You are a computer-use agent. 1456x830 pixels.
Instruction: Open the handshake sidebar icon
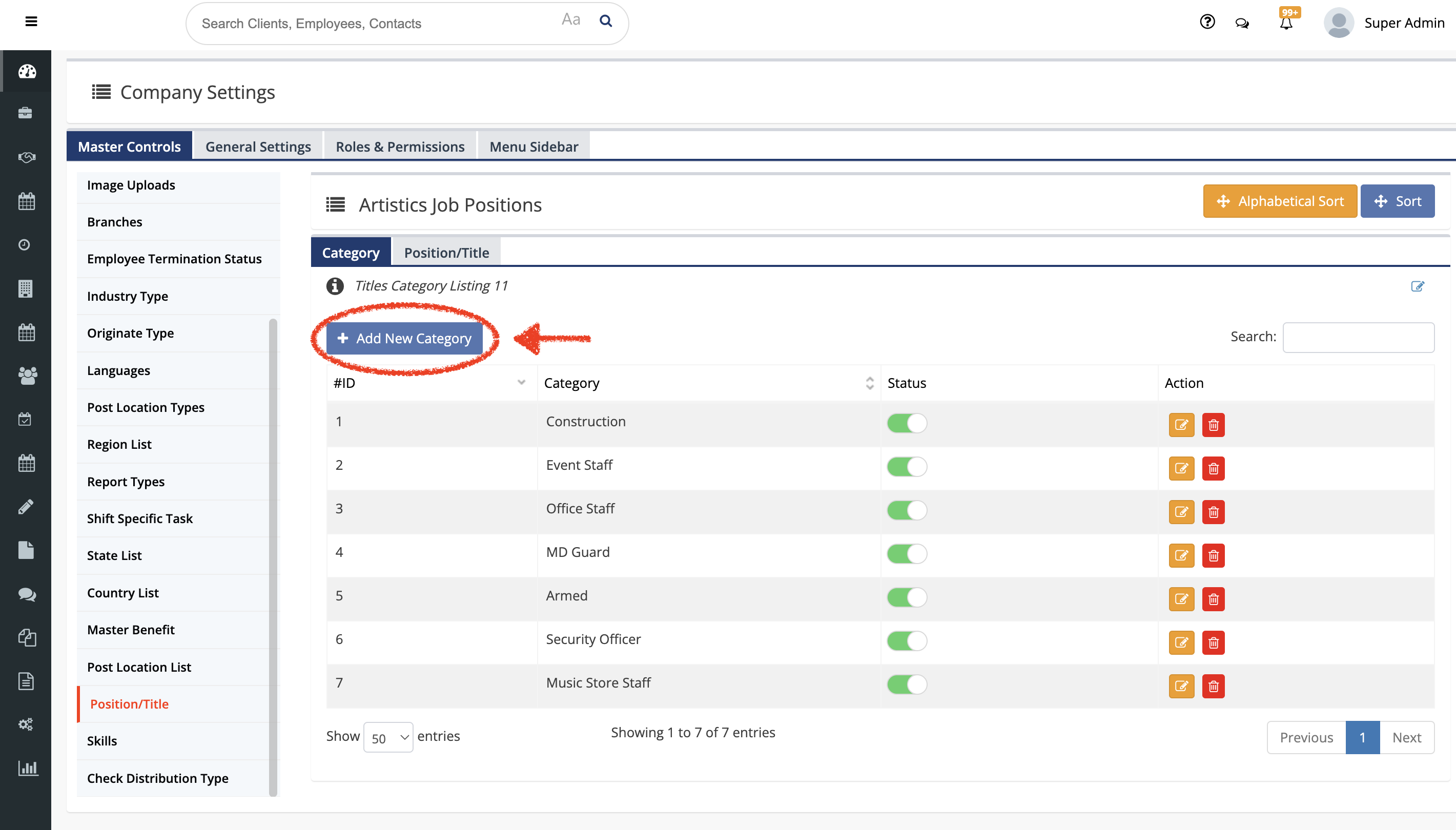(26, 157)
